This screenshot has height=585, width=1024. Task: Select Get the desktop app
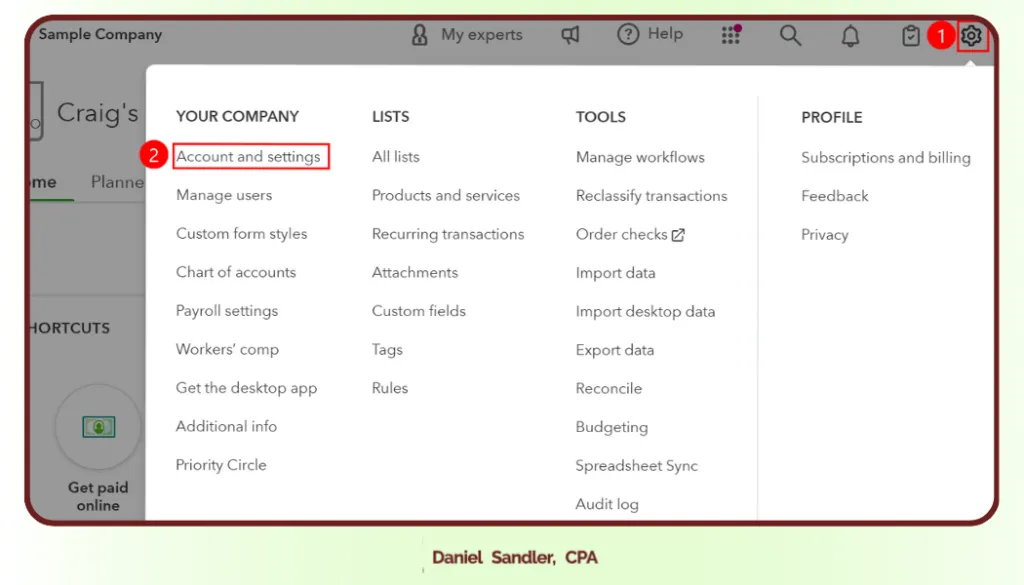click(x=246, y=388)
